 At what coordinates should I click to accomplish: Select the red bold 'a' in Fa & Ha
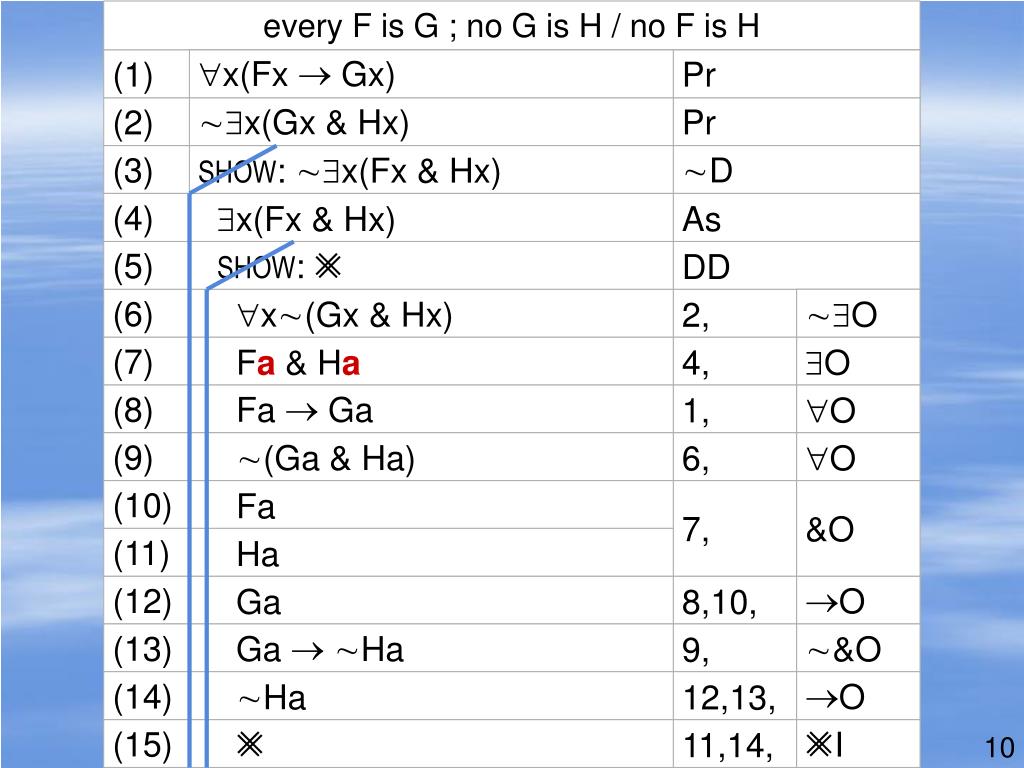click(265, 365)
